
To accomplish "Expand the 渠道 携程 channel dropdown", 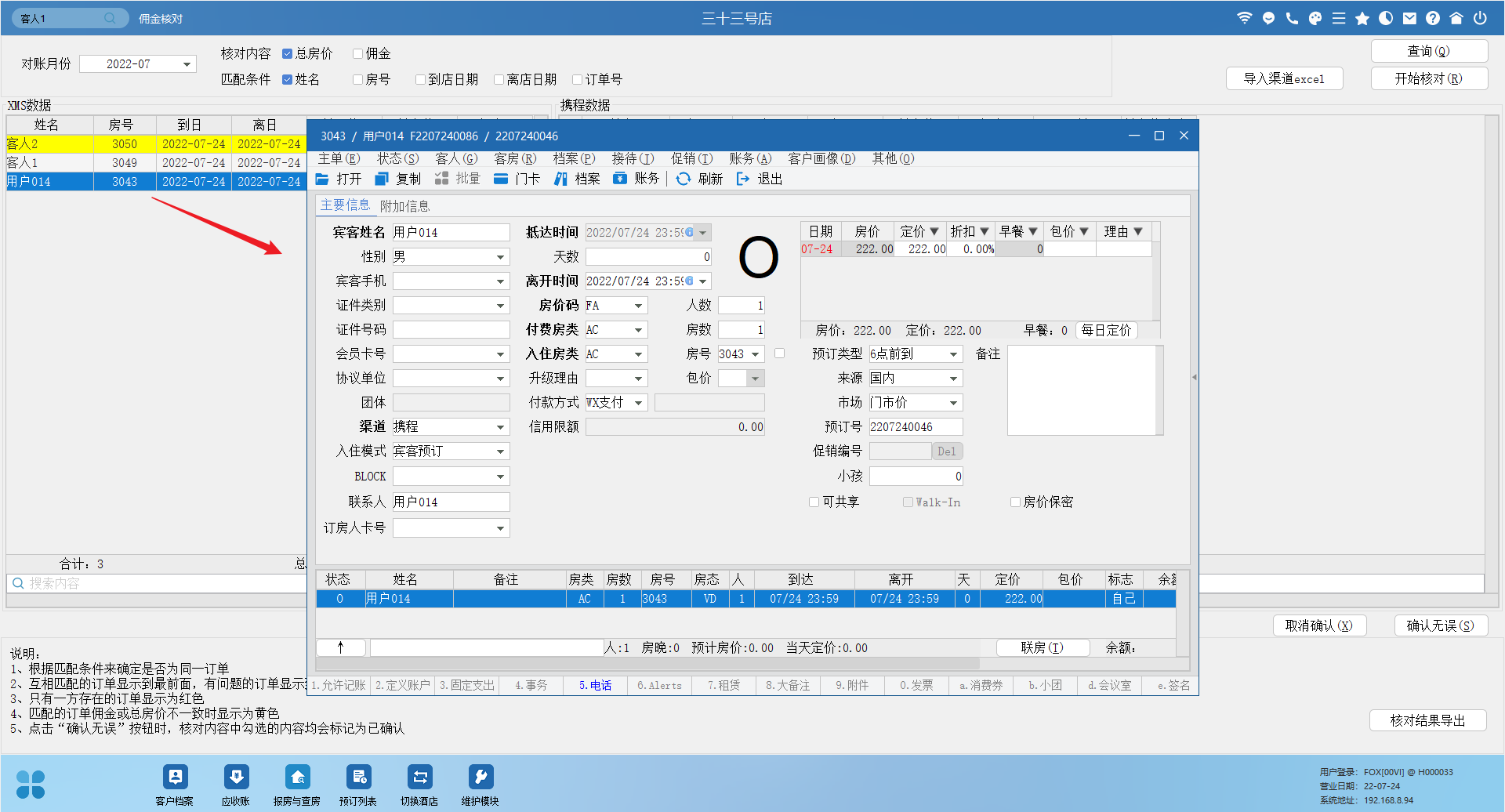I will point(501,427).
